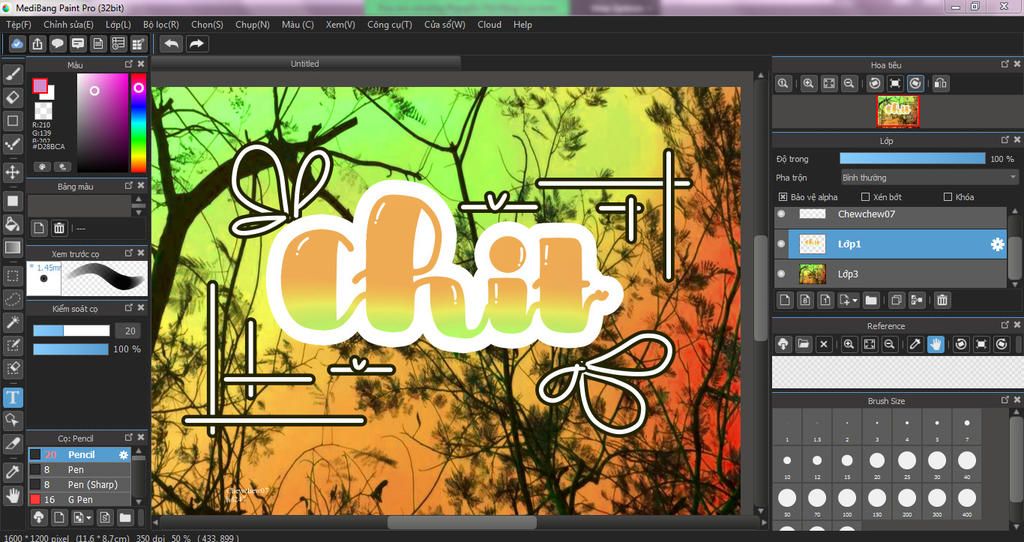Viewport: 1024px width, 542px height.
Task: Enable the Khóa lock checkbox
Action: (x=948, y=197)
